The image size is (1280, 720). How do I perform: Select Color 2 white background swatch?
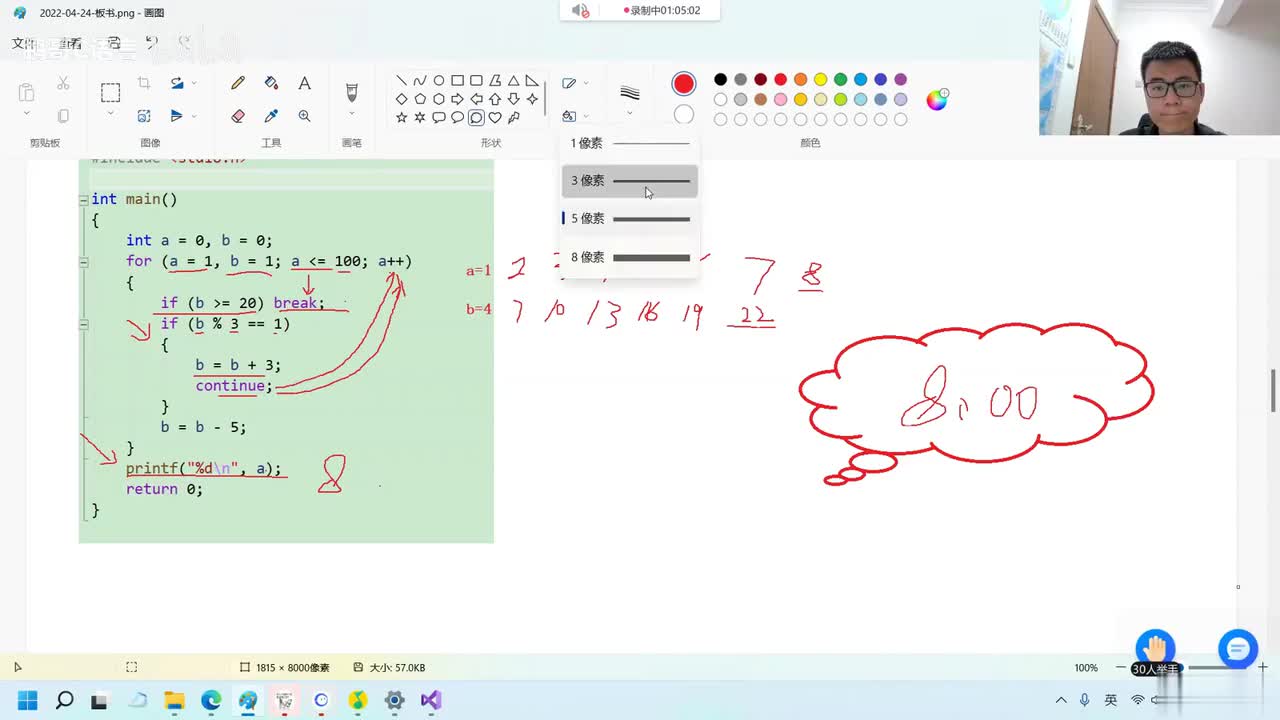pos(684,115)
